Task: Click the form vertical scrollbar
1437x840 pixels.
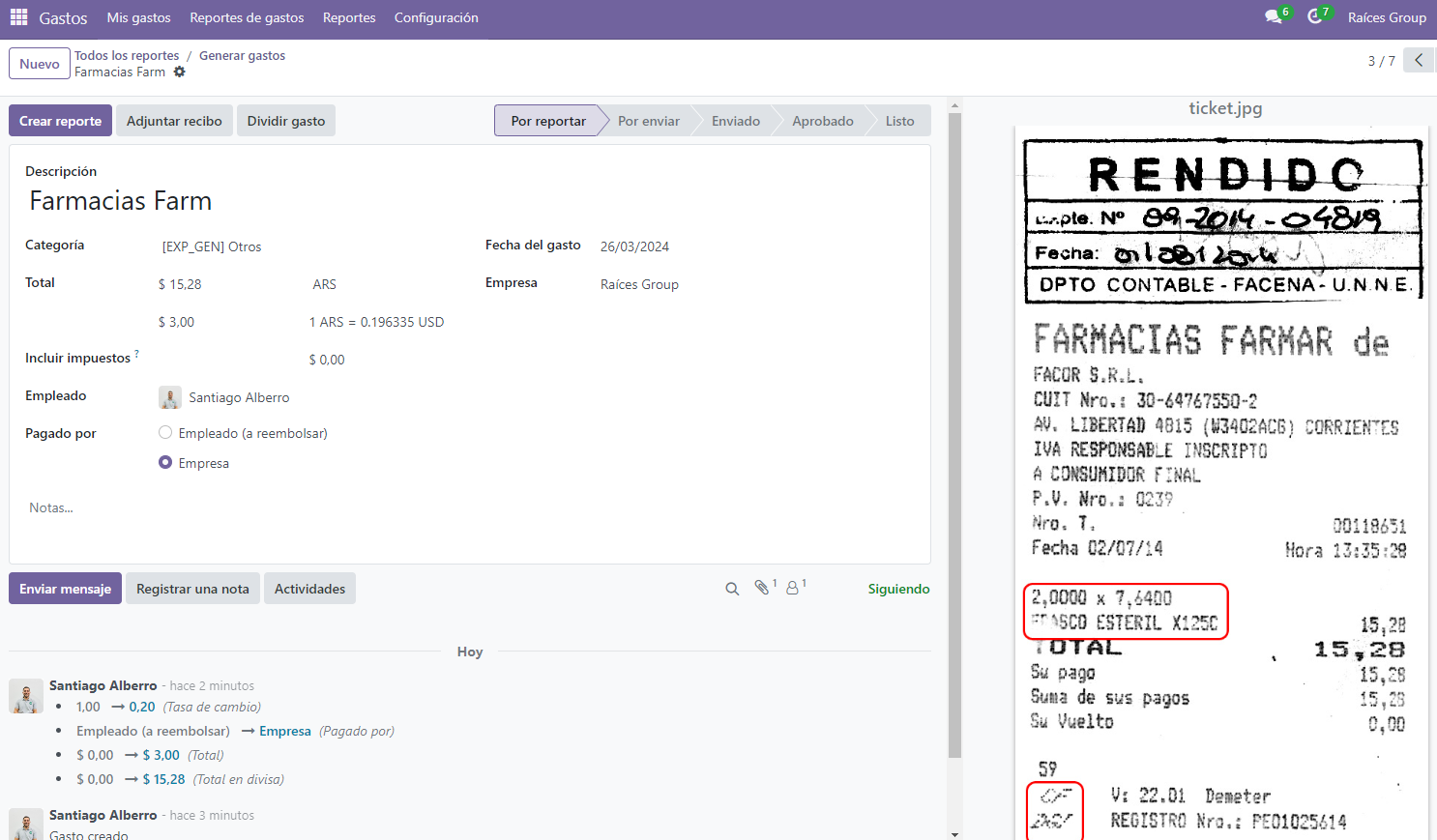Action: [954, 435]
